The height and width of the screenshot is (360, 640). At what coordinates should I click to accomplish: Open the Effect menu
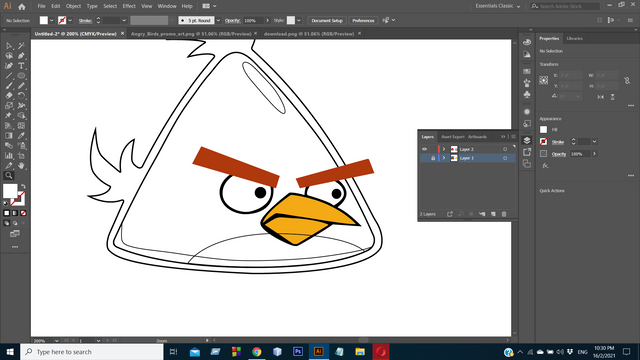point(129,6)
